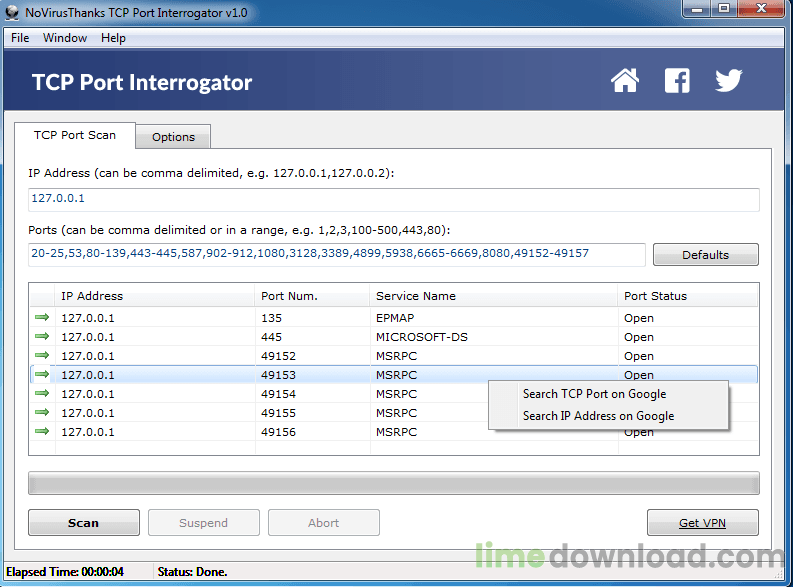This screenshot has height=587, width=793.
Task: Select port number 49154 cell
Action: pyautogui.click(x=278, y=394)
